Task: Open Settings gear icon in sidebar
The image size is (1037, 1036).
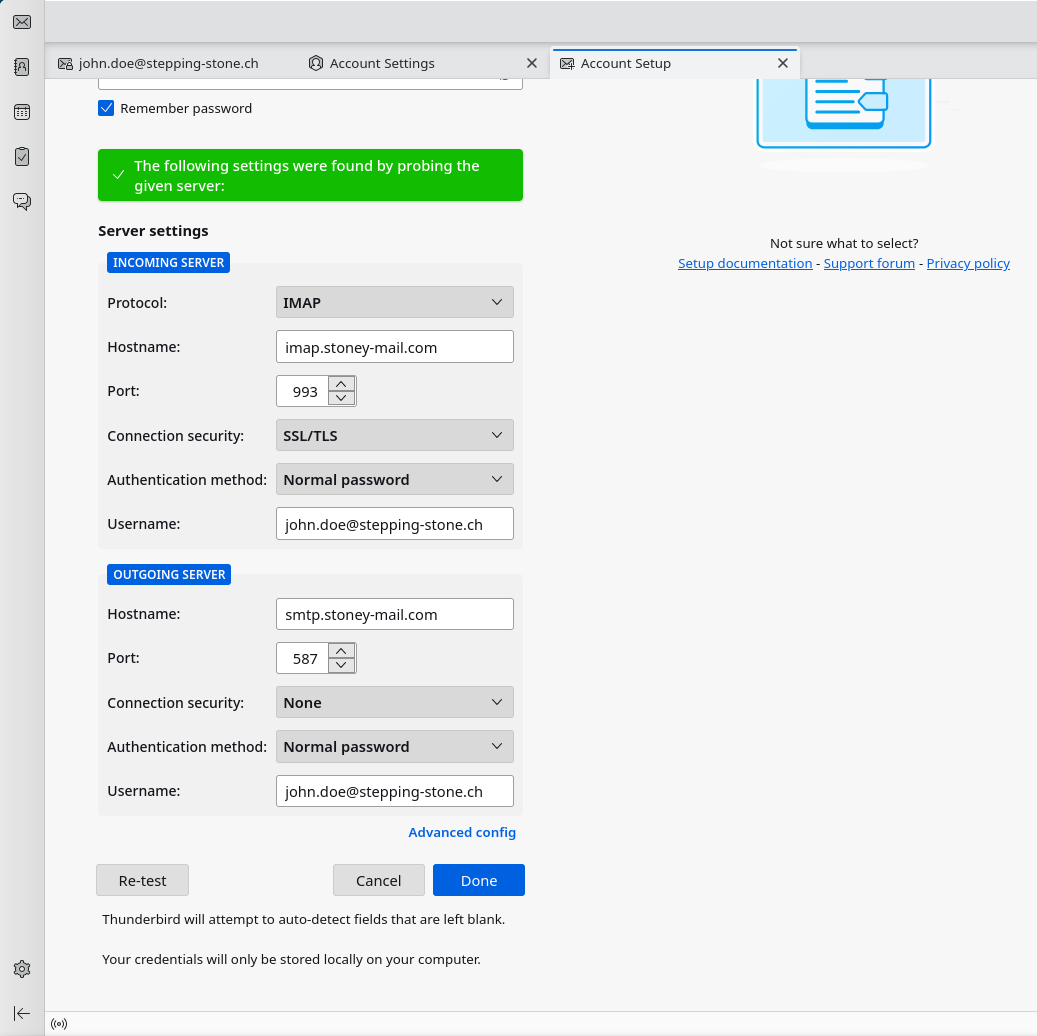Action: (22, 969)
